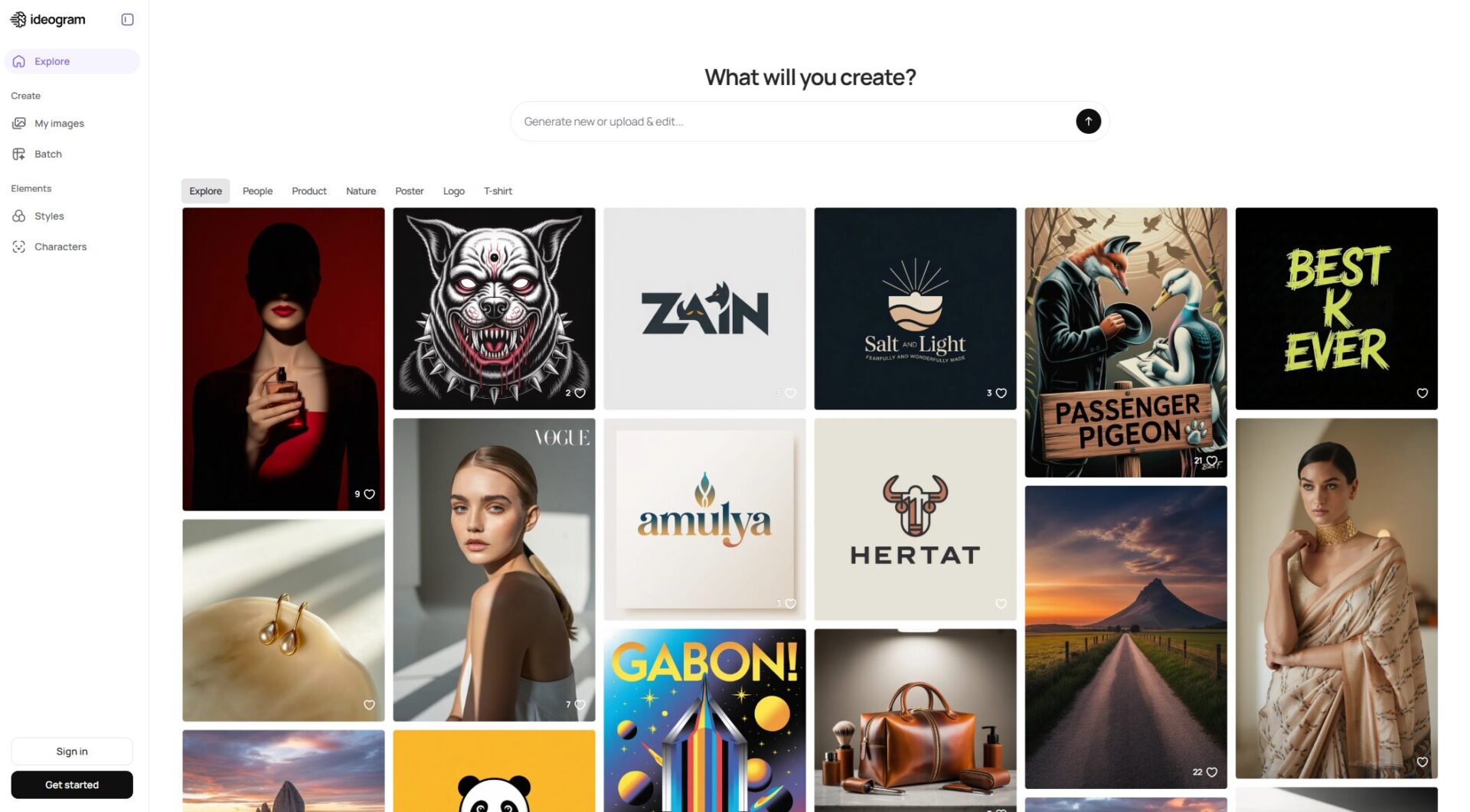Submit the prompt with the arrow button
The image size is (1470, 812).
click(1088, 121)
